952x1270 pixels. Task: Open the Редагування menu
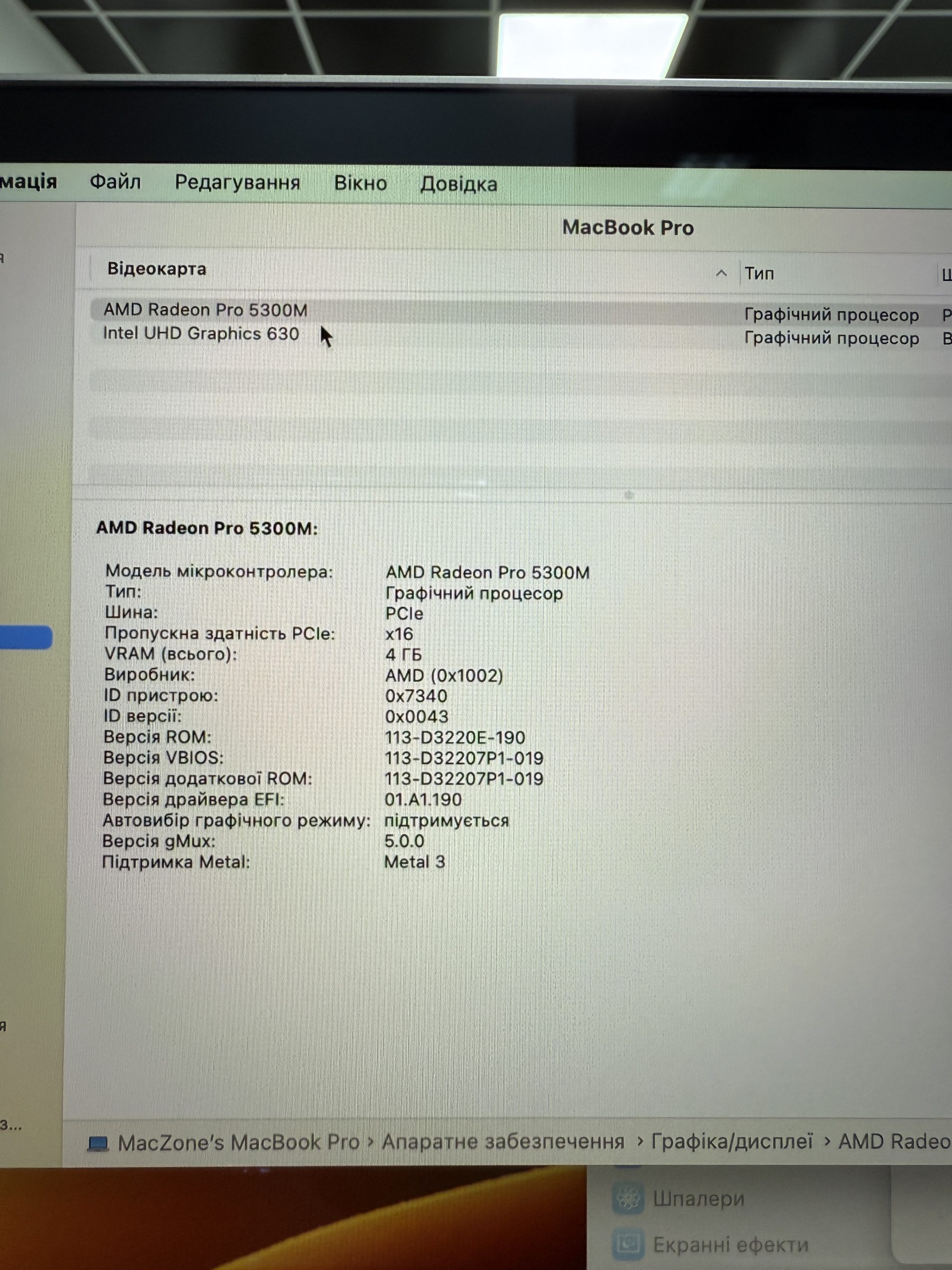pos(238,183)
